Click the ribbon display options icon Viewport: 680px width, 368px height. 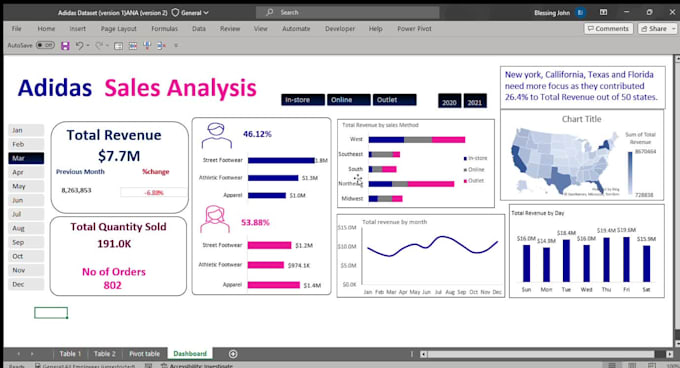point(603,13)
